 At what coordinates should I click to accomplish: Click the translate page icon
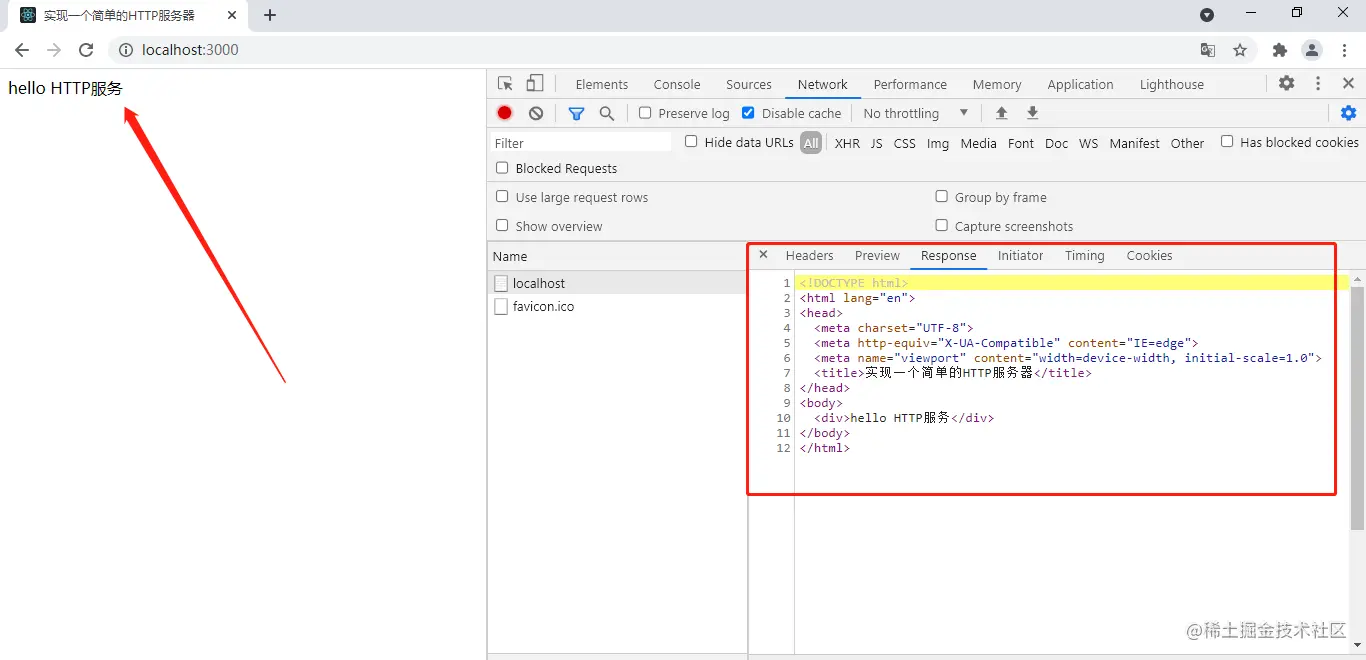[x=1208, y=50]
